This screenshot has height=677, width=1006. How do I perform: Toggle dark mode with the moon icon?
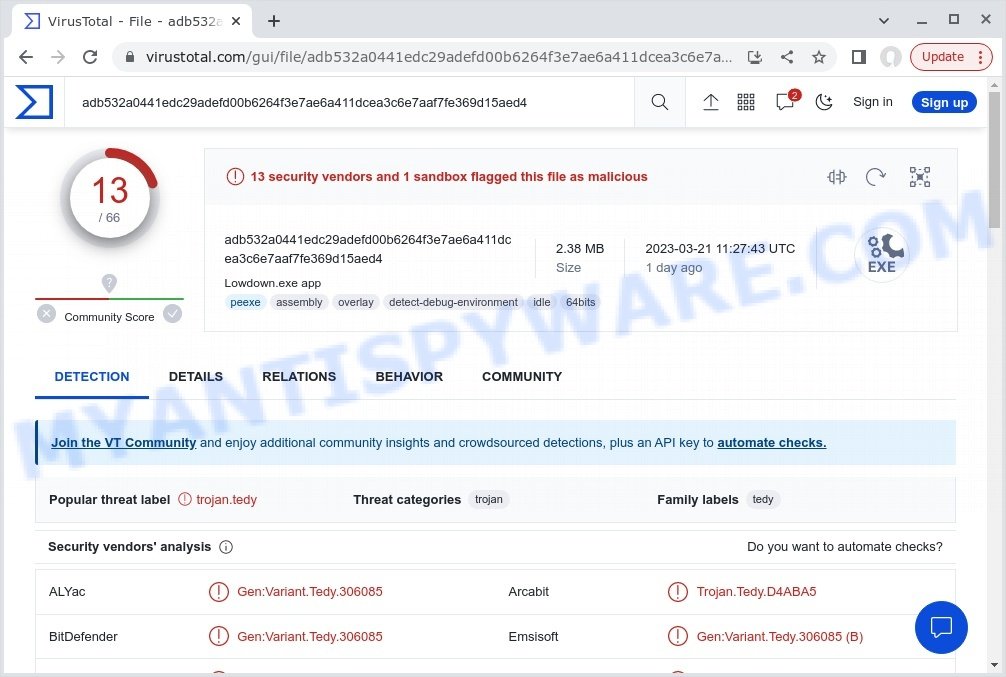824,102
